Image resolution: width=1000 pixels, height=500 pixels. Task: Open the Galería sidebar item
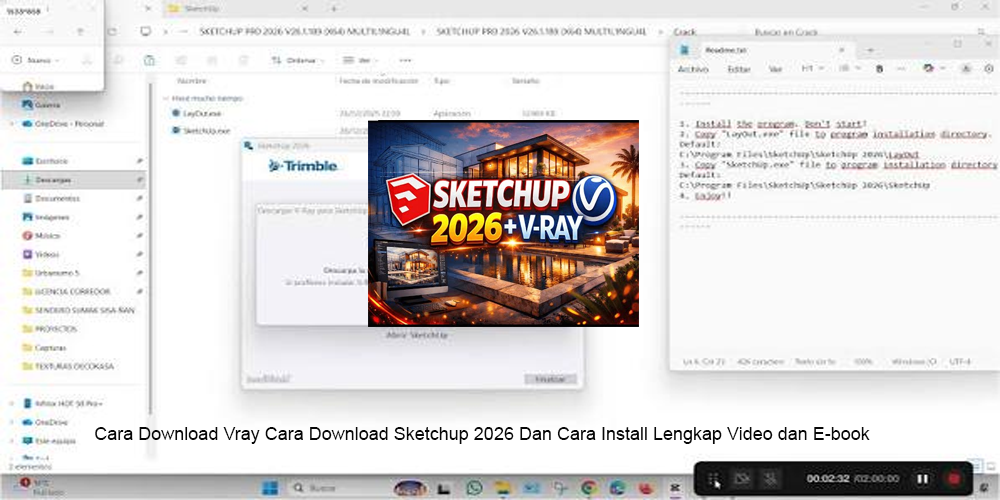coord(42,105)
